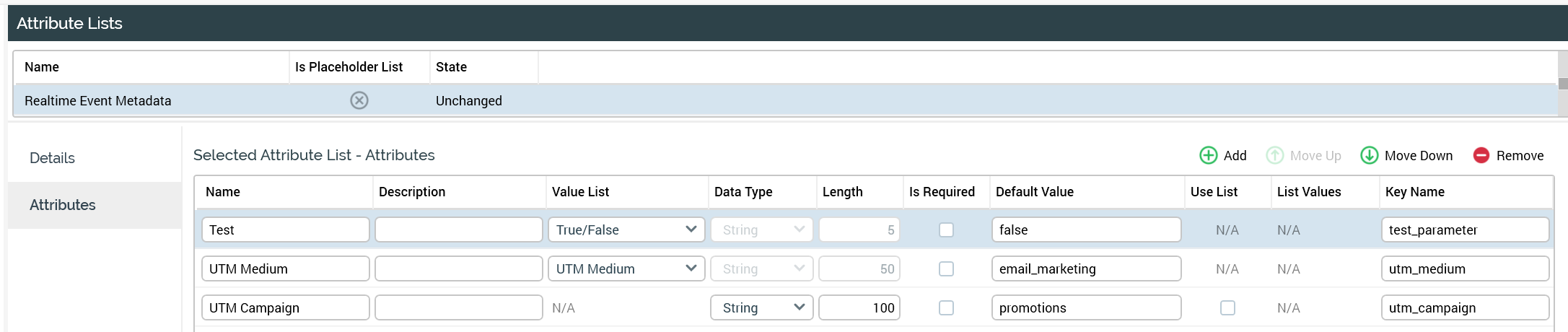Click the Length field showing 100

[x=859, y=307]
